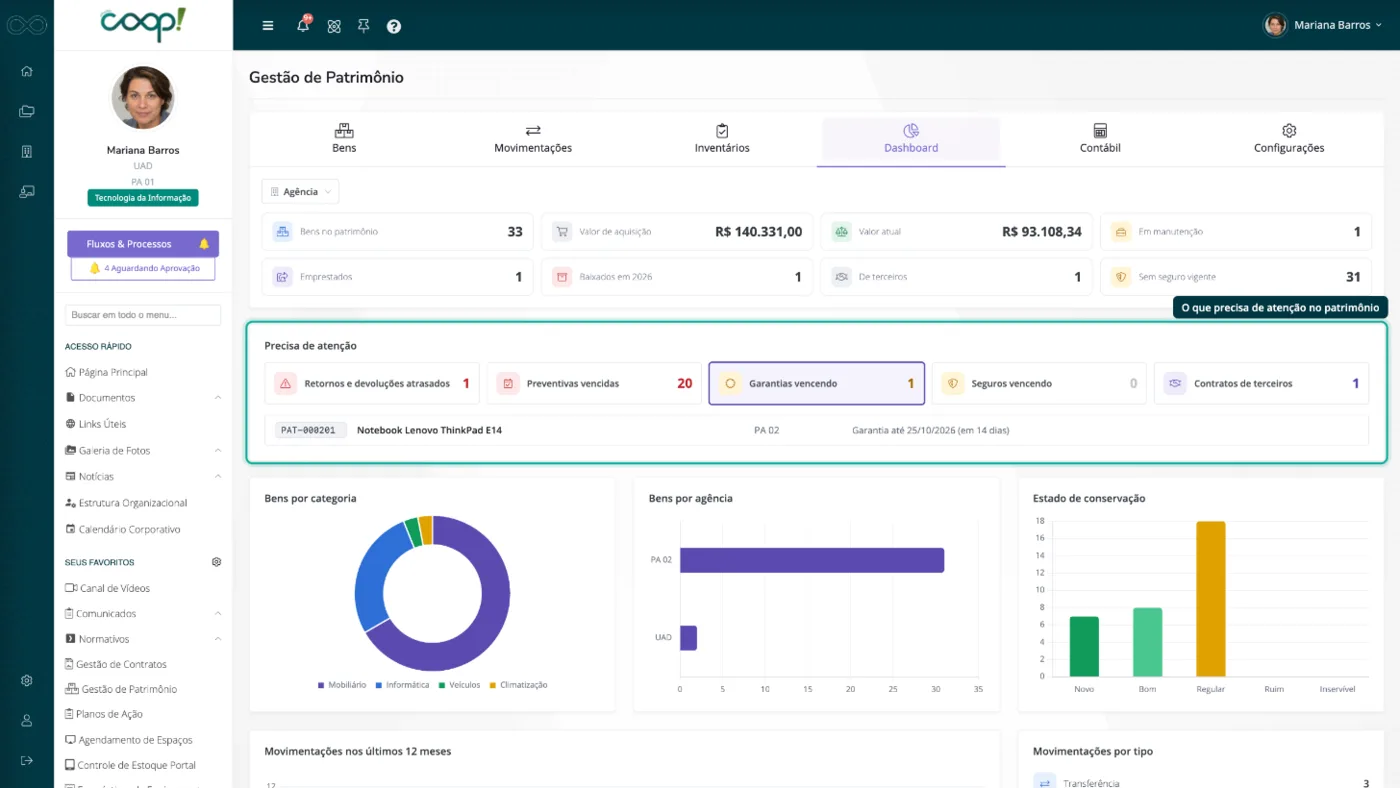The image size is (1400, 788).
Task: Click the Regular bar in conservation chart
Action: point(1210,599)
